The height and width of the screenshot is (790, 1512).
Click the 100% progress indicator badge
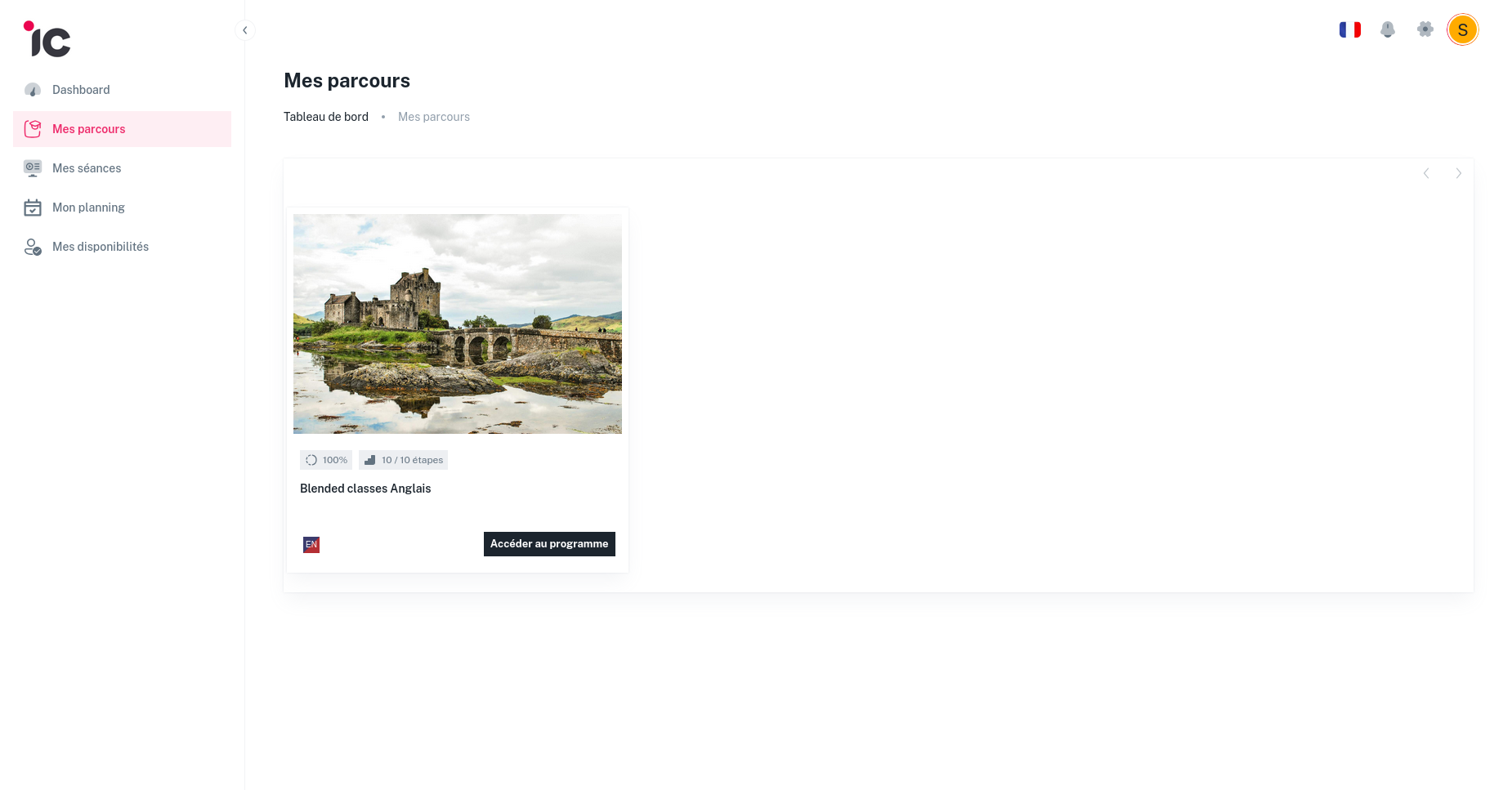pos(325,459)
